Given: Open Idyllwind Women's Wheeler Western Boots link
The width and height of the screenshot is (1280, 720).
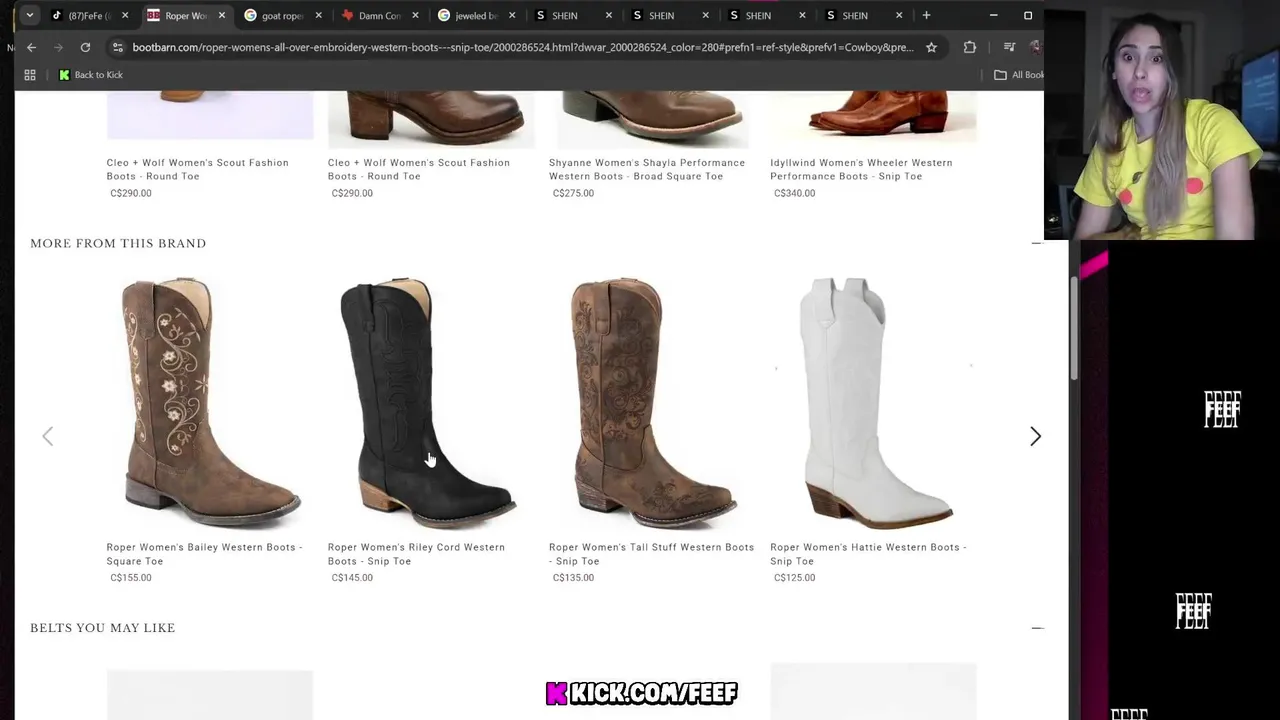Looking at the screenshot, I should tap(861, 169).
